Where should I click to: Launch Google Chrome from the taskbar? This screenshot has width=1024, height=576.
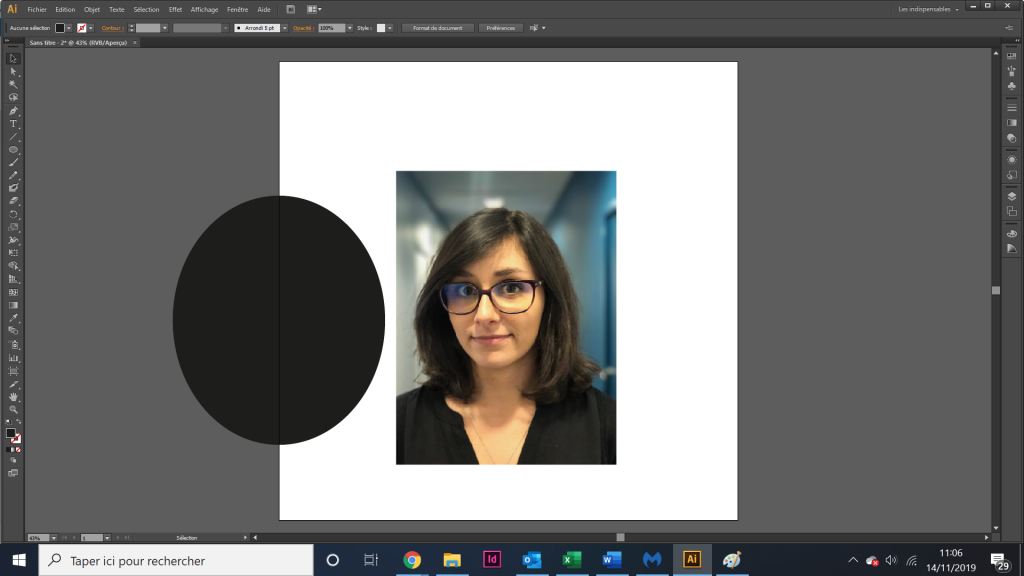412,560
